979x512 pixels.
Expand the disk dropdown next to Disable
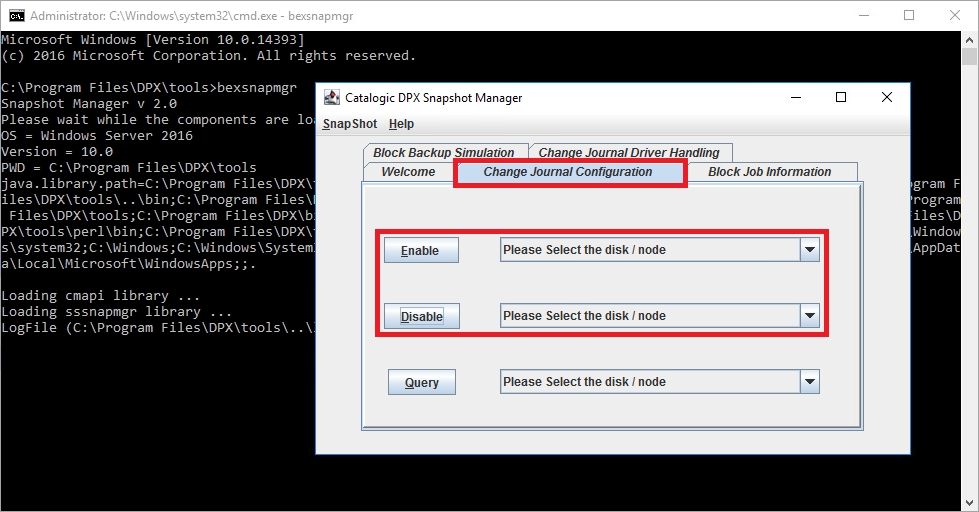pos(809,316)
